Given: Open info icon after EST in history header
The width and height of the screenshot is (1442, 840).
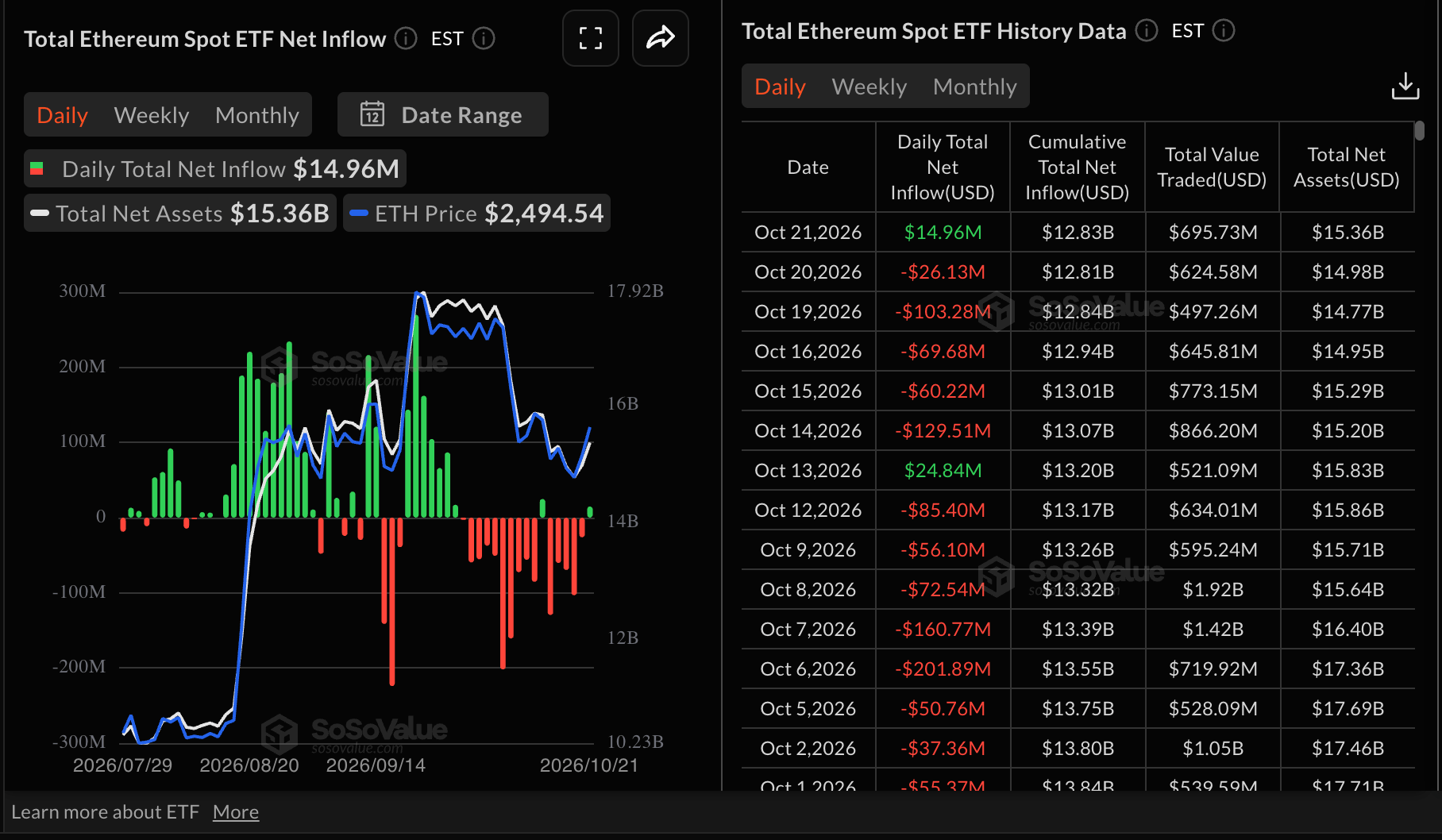Looking at the screenshot, I should (1224, 30).
